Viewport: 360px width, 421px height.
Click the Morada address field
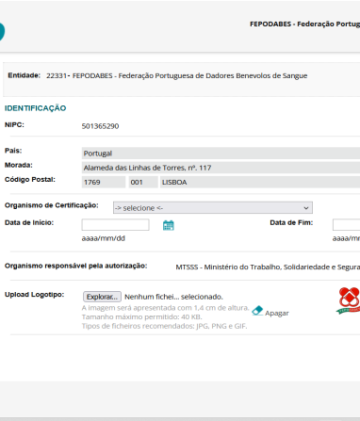221,168
